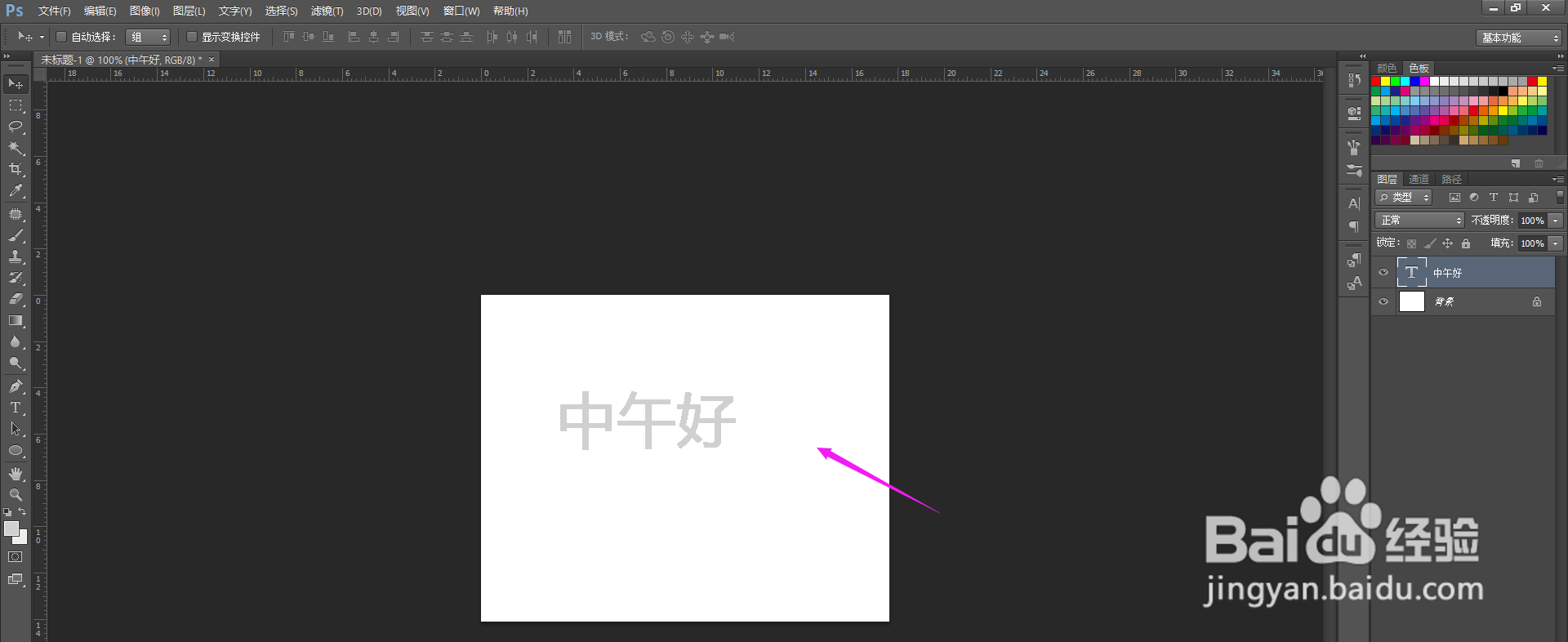Close the 未标题-1 document tab
Image resolution: width=1568 pixels, height=642 pixels.
(212, 60)
